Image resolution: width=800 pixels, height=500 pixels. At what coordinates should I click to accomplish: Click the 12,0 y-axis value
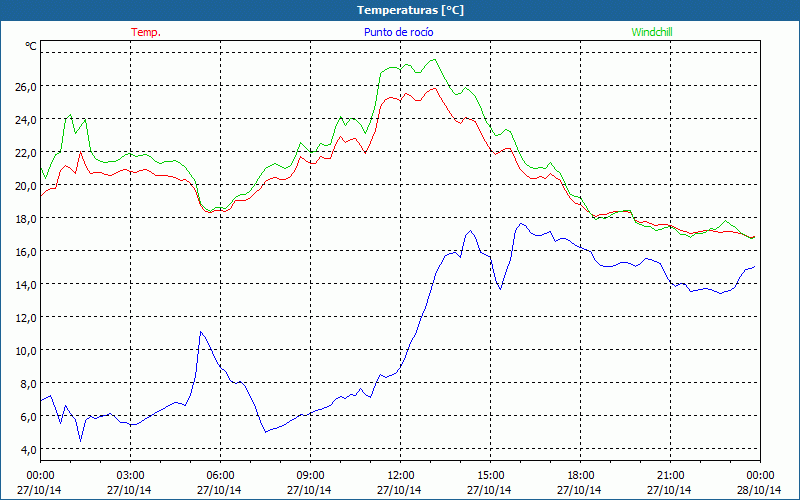26,318
